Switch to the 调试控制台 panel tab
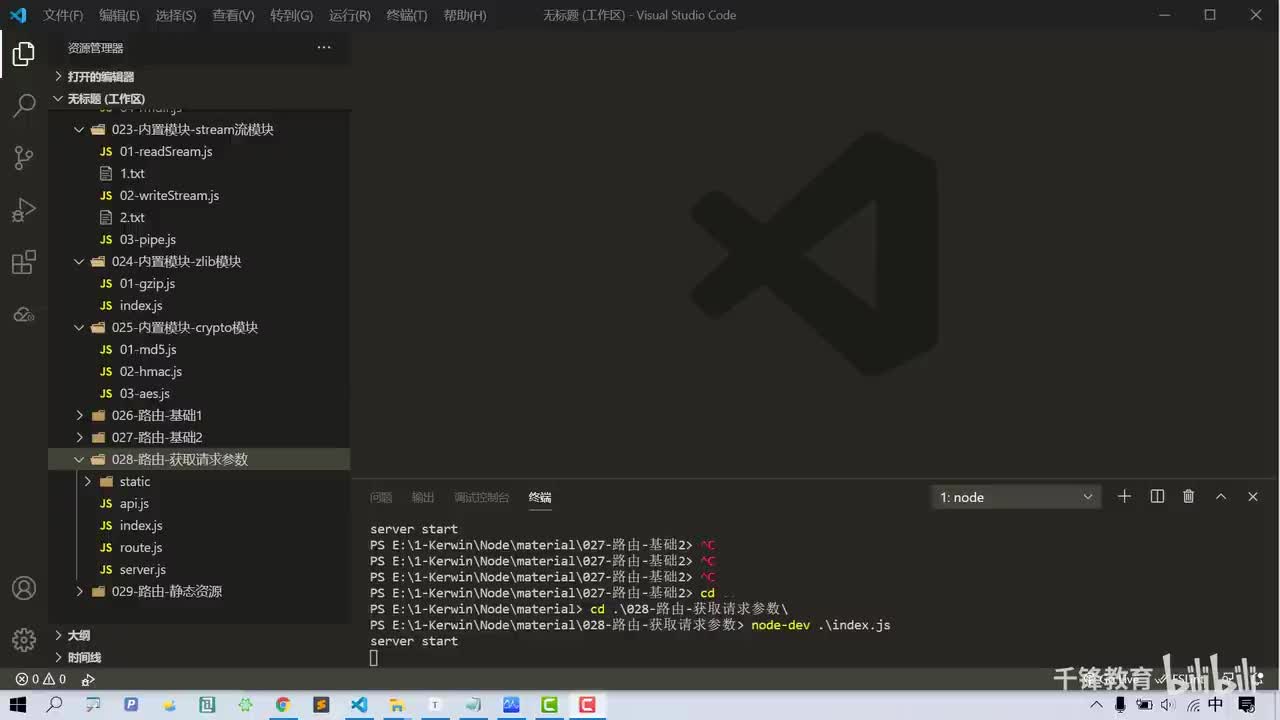 point(482,497)
